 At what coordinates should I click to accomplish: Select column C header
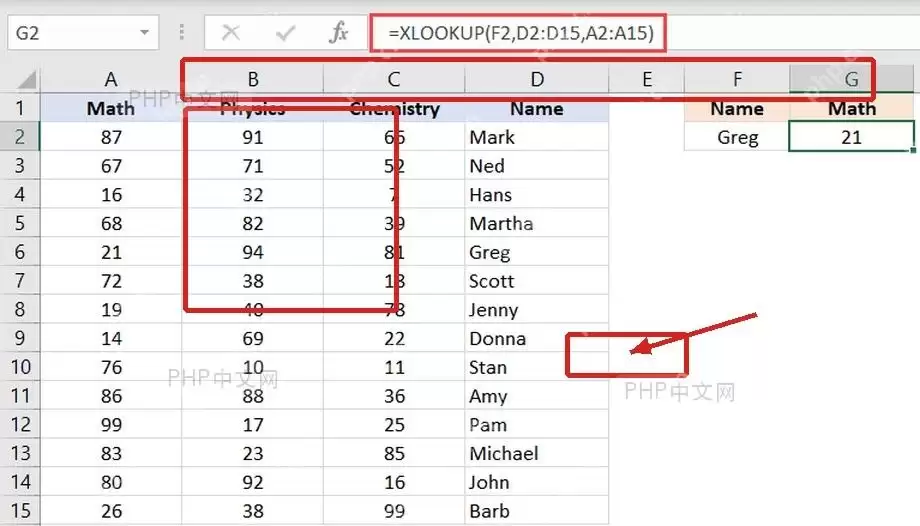[x=394, y=79]
